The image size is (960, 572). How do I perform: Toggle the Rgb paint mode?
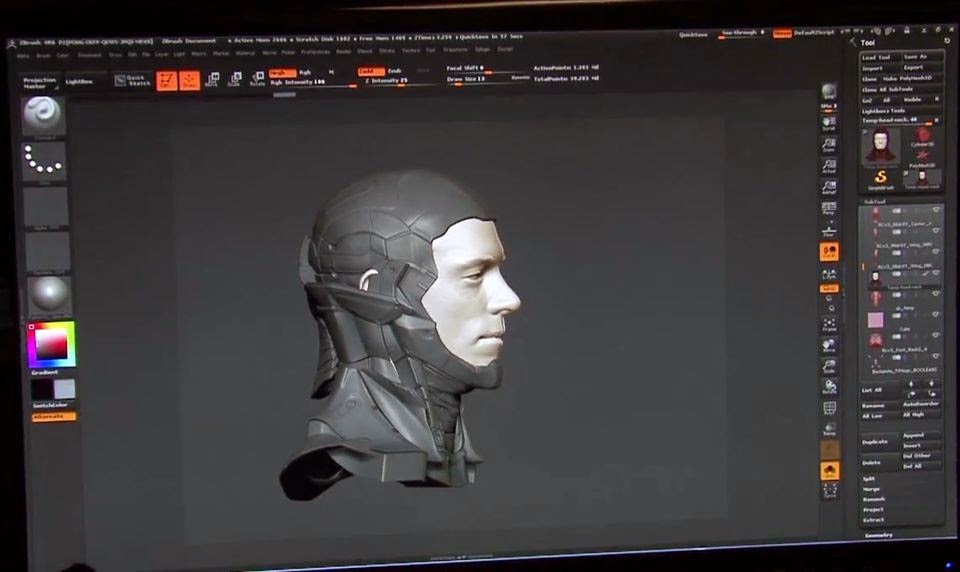click(x=305, y=72)
